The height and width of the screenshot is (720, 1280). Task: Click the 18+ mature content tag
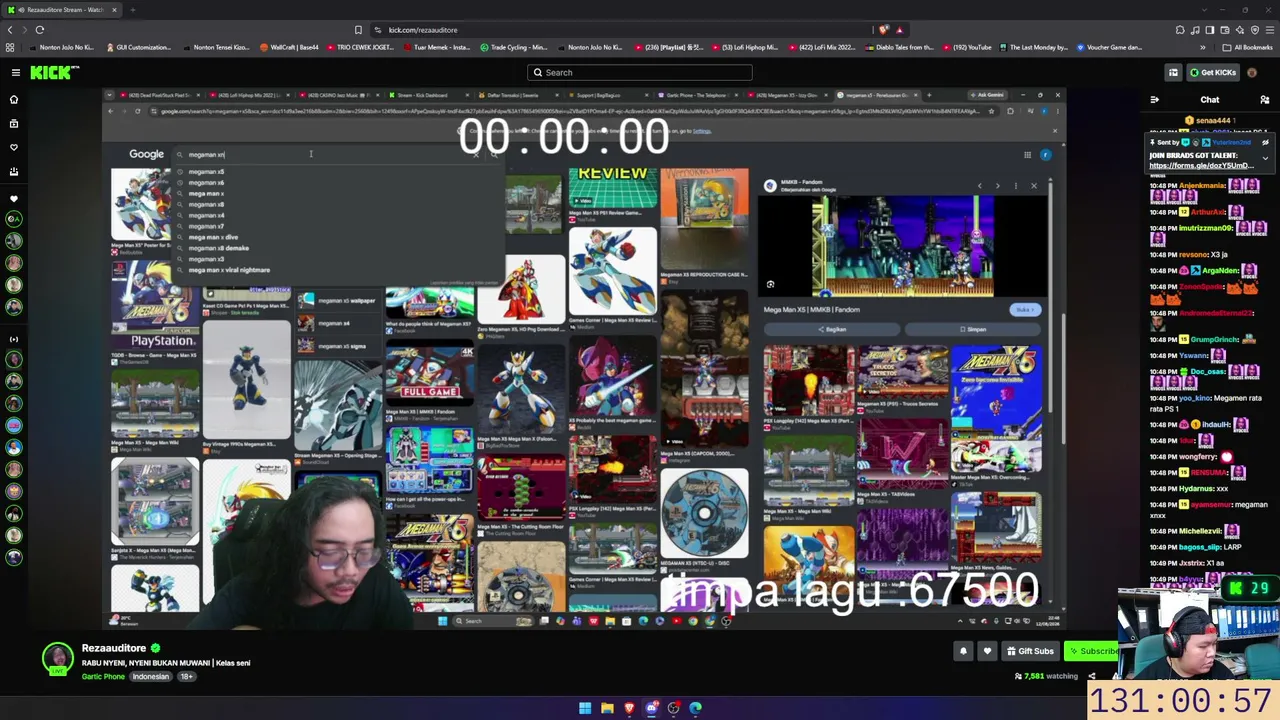click(186, 676)
